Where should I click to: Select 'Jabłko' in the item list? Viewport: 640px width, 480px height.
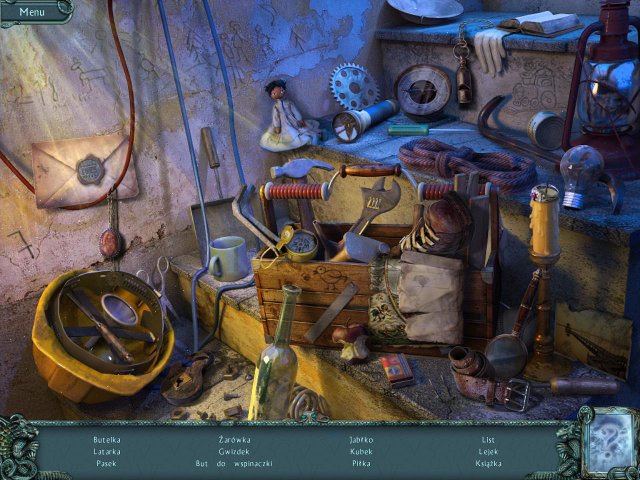[361, 440]
